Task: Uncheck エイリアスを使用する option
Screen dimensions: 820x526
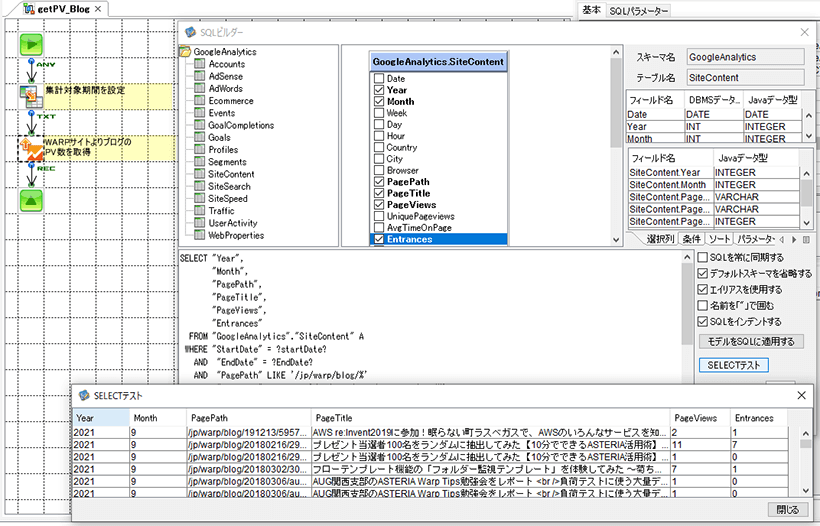Action: [x=703, y=290]
